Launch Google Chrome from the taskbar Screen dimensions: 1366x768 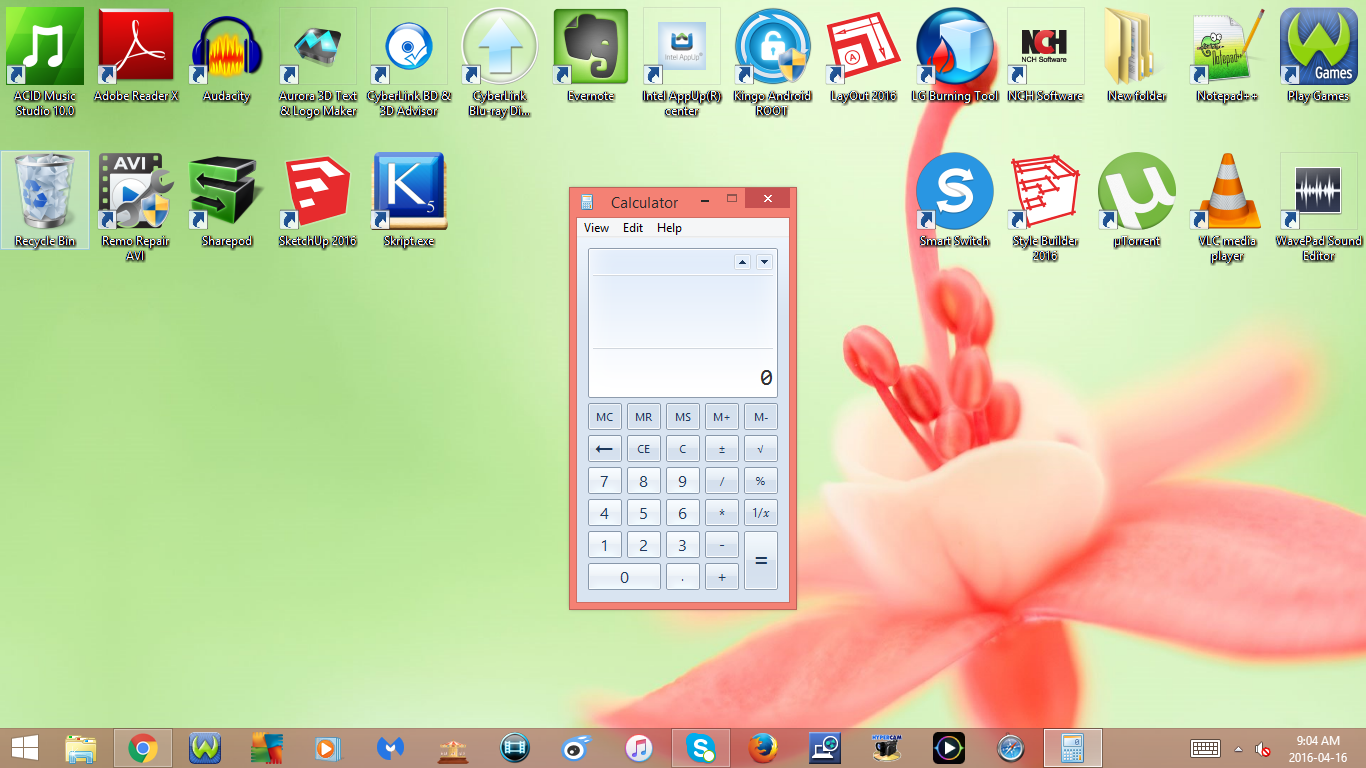[x=142, y=747]
